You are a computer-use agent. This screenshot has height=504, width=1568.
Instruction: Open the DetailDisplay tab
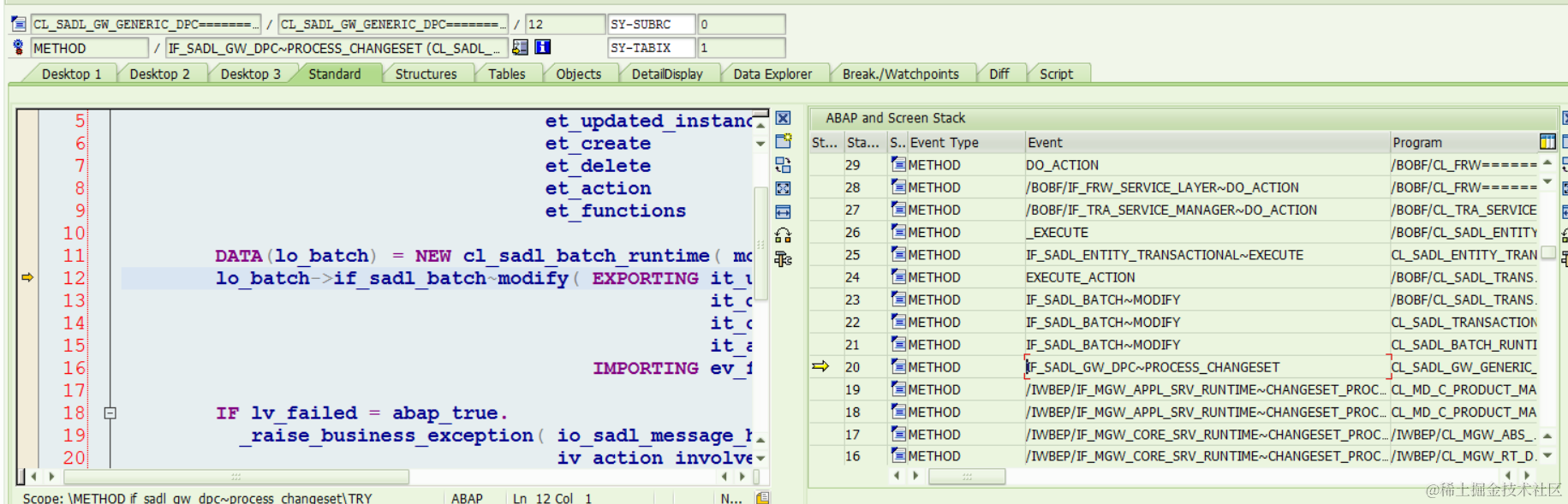pos(667,74)
